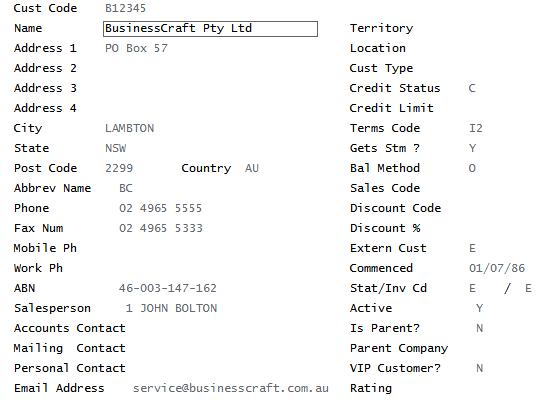Image resolution: width=557 pixels, height=409 pixels.
Task: Select the Post Code value 2299
Action: [119, 168]
